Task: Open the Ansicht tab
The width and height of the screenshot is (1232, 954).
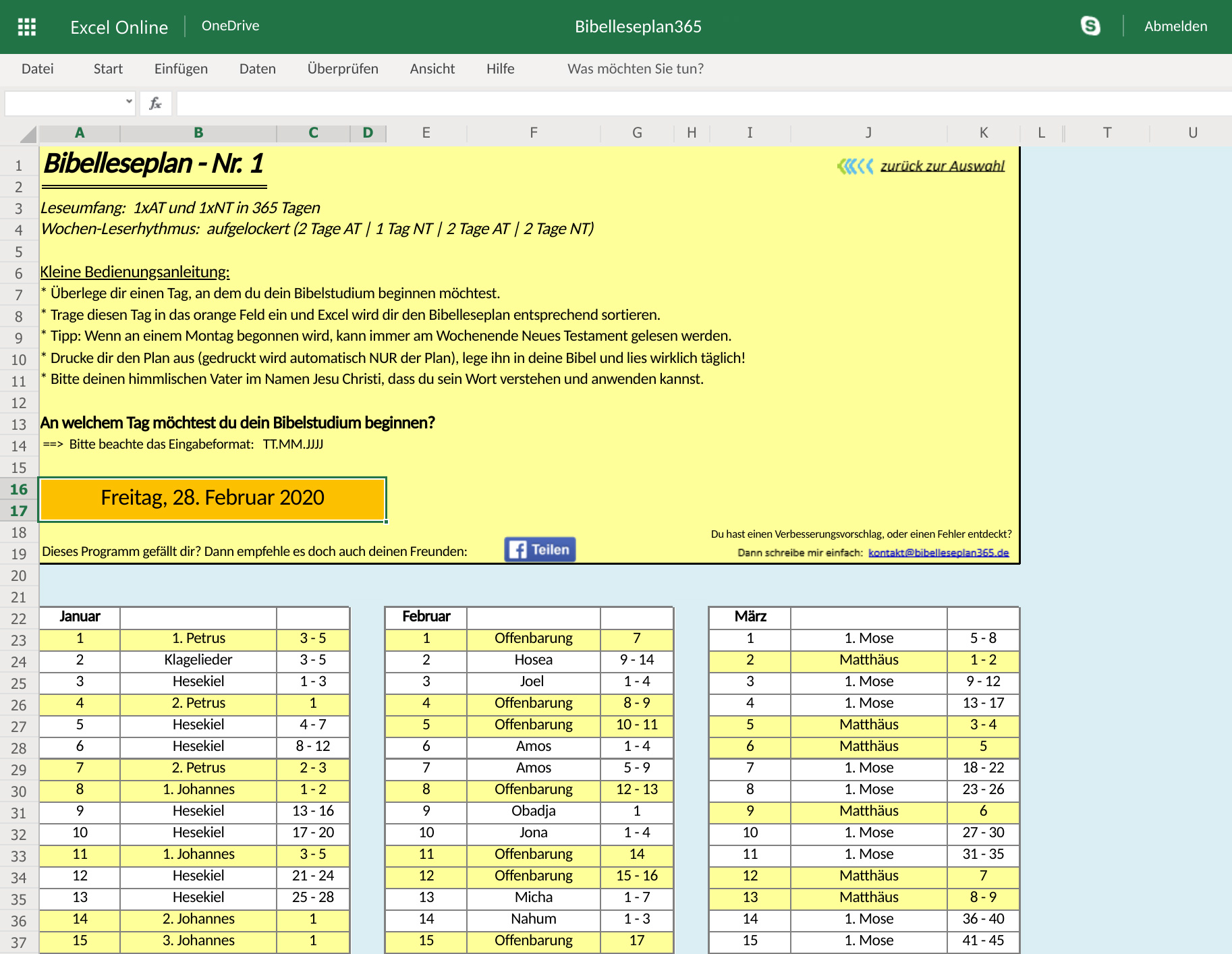Action: click(432, 69)
